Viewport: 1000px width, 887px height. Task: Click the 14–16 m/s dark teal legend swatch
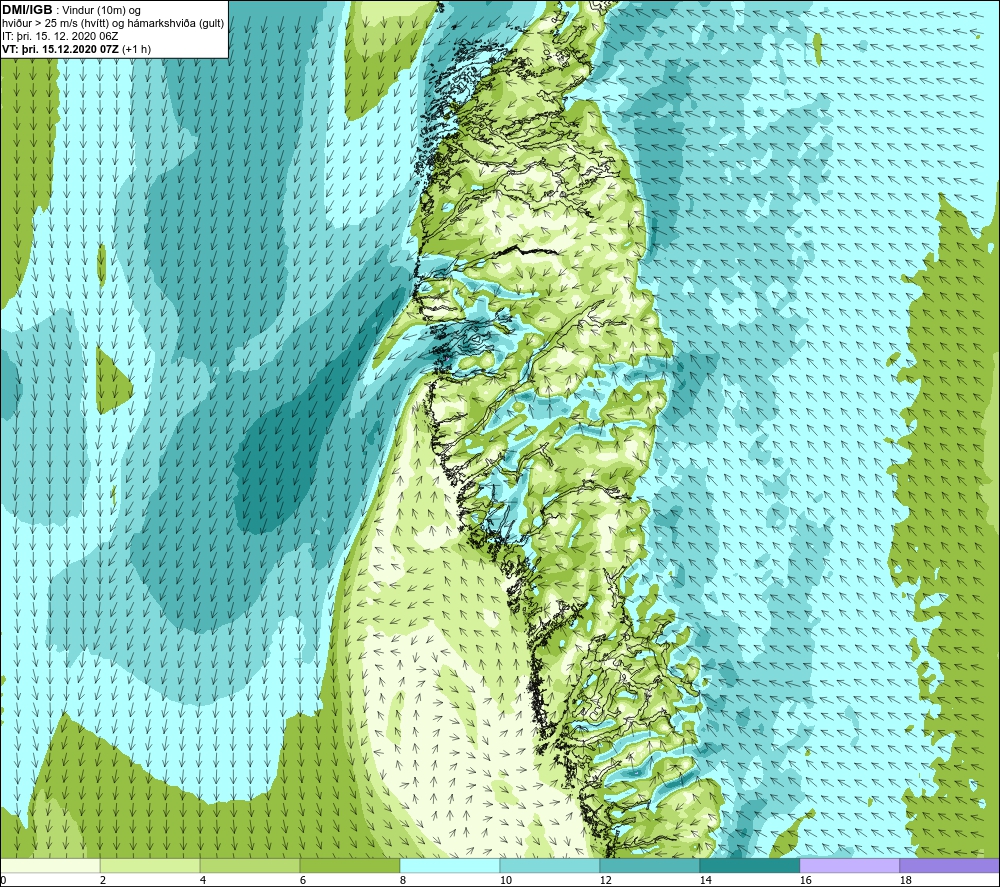pos(749,865)
